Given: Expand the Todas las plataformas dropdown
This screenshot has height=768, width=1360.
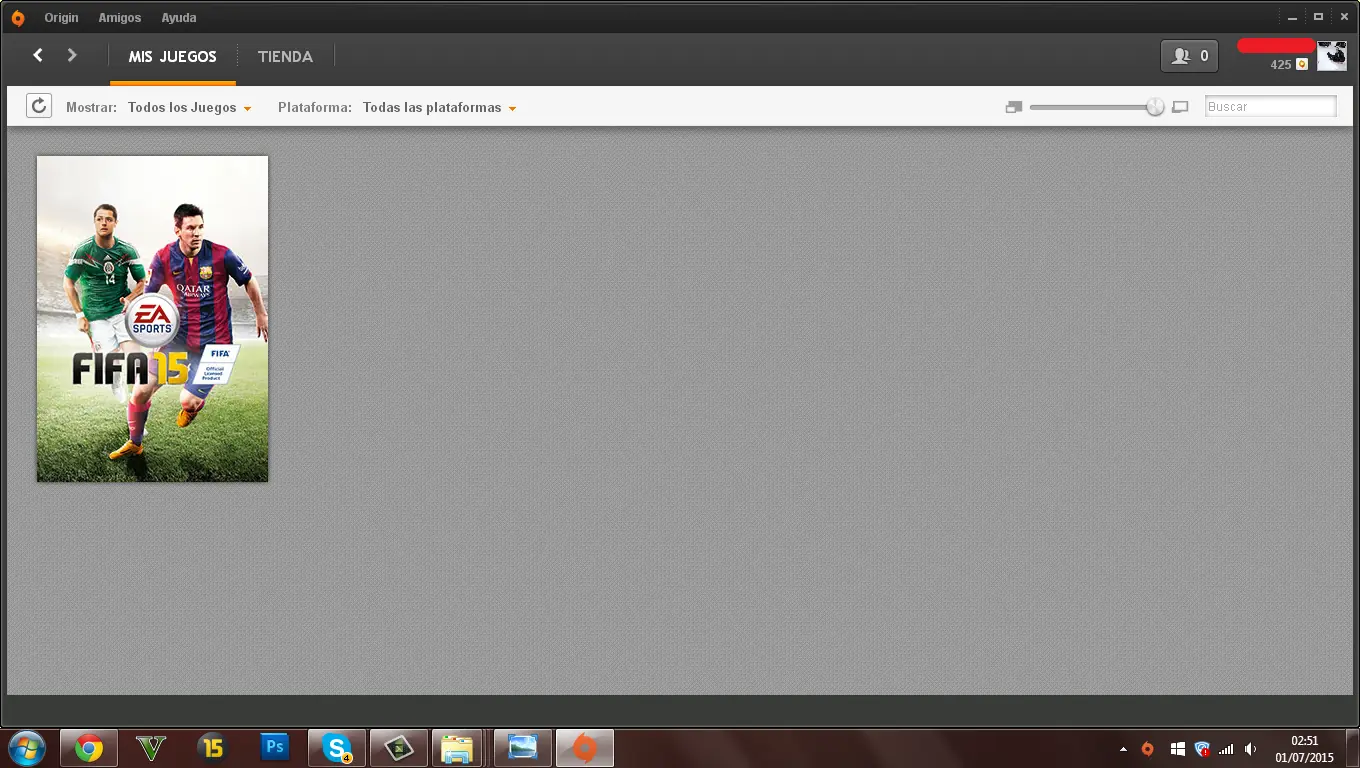Looking at the screenshot, I should (x=439, y=107).
